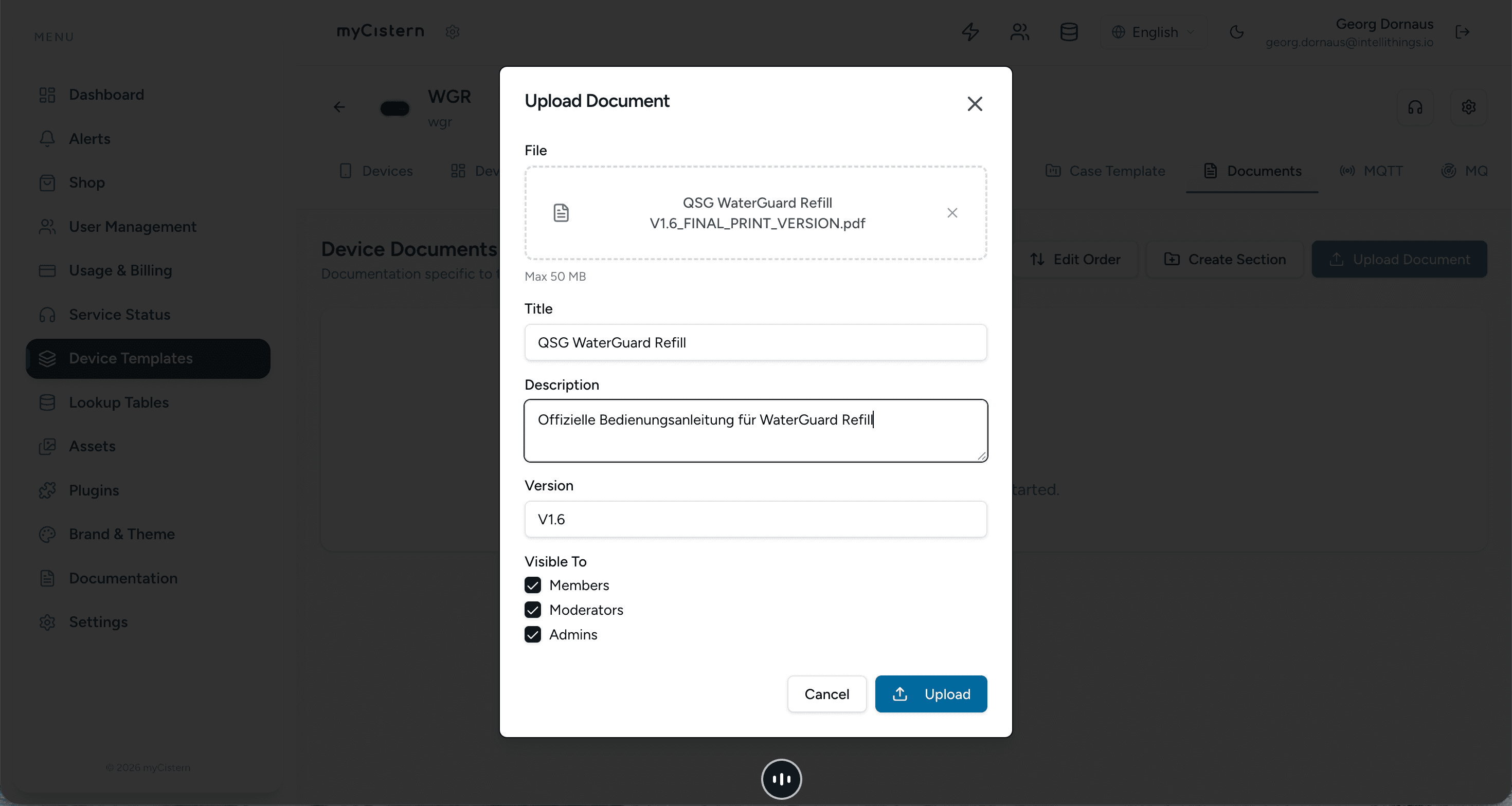The width and height of the screenshot is (1512, 806).
Task: Open Dashboard in the sidebar menu
Action: click(x=148, y=95)
